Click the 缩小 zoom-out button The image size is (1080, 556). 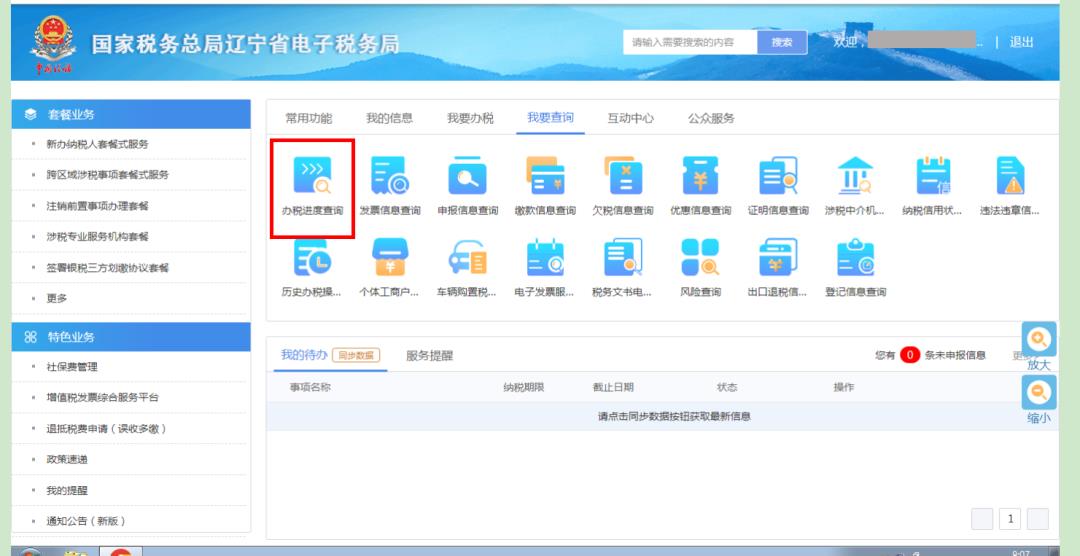1039,400
